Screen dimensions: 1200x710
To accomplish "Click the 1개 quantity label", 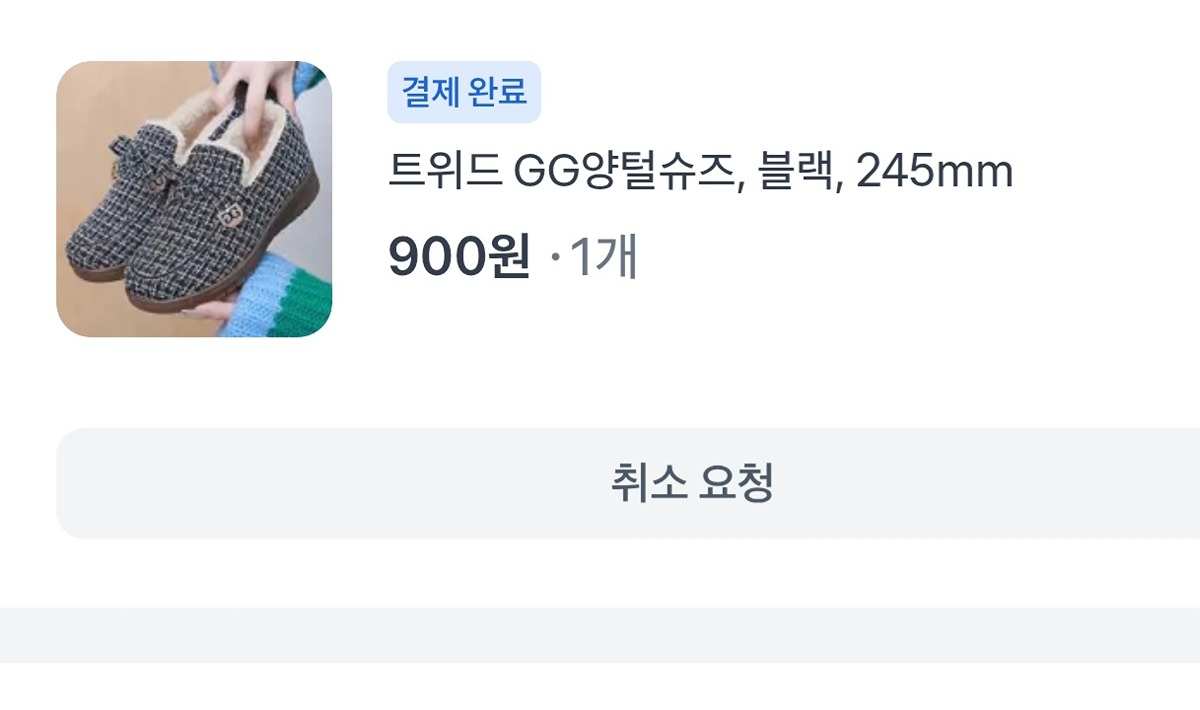I will click(603, 259).
